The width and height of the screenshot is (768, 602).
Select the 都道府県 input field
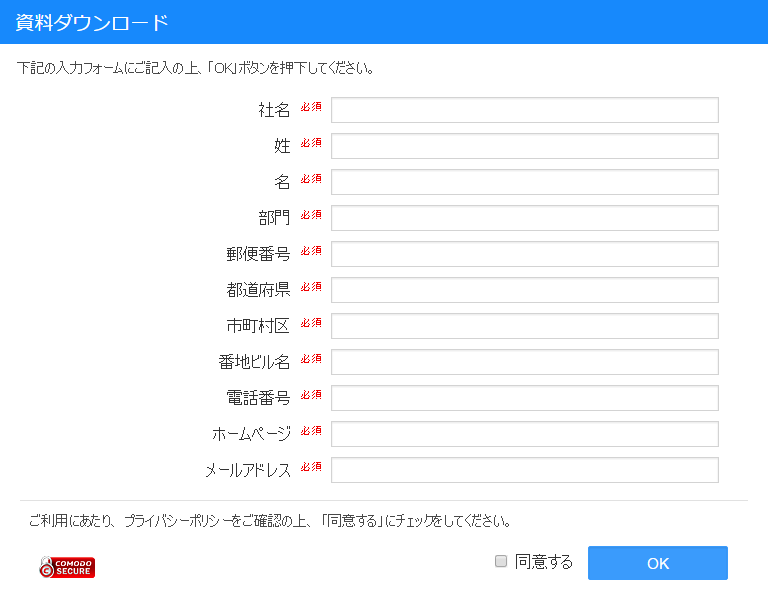(525, 290)
